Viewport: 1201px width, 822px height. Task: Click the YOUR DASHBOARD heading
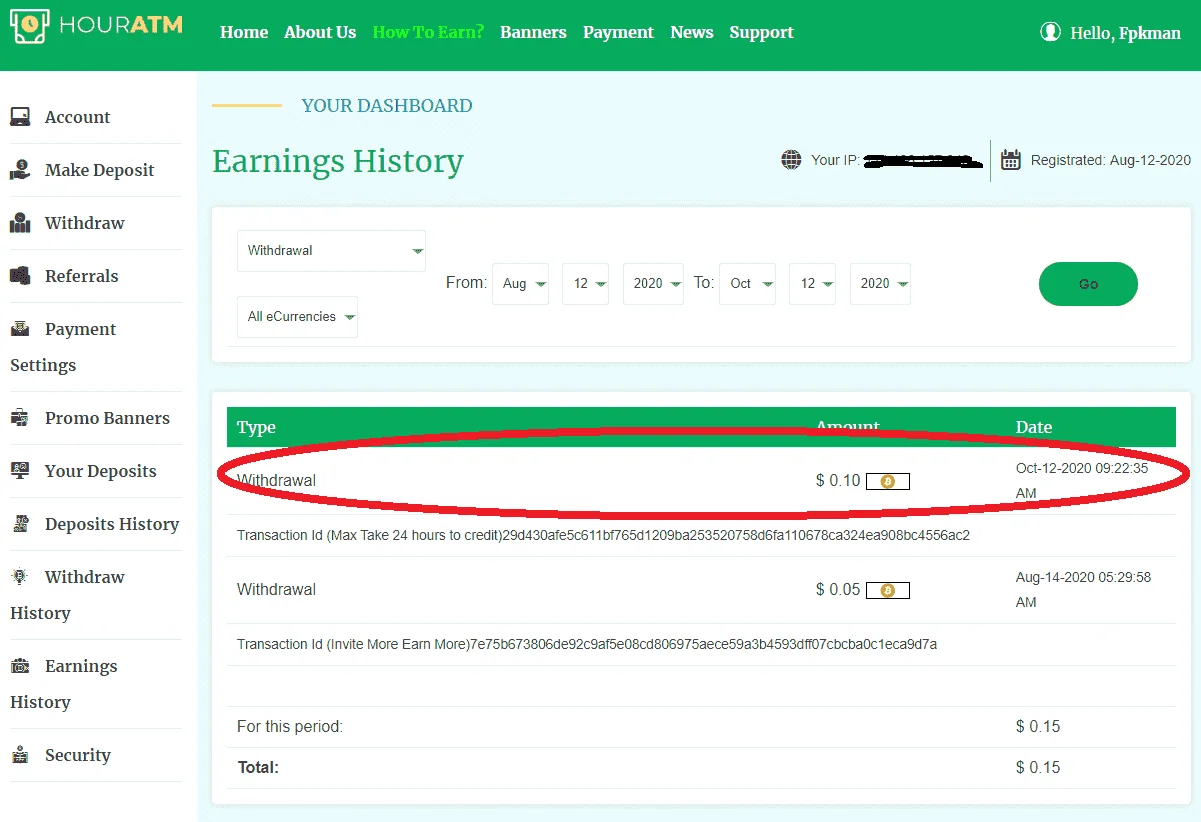point(387,106)
